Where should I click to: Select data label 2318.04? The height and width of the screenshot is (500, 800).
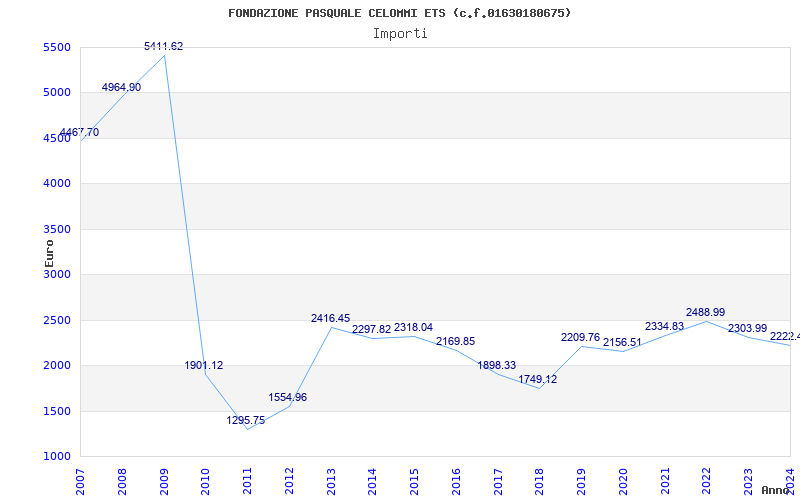[x=413, y=328]
